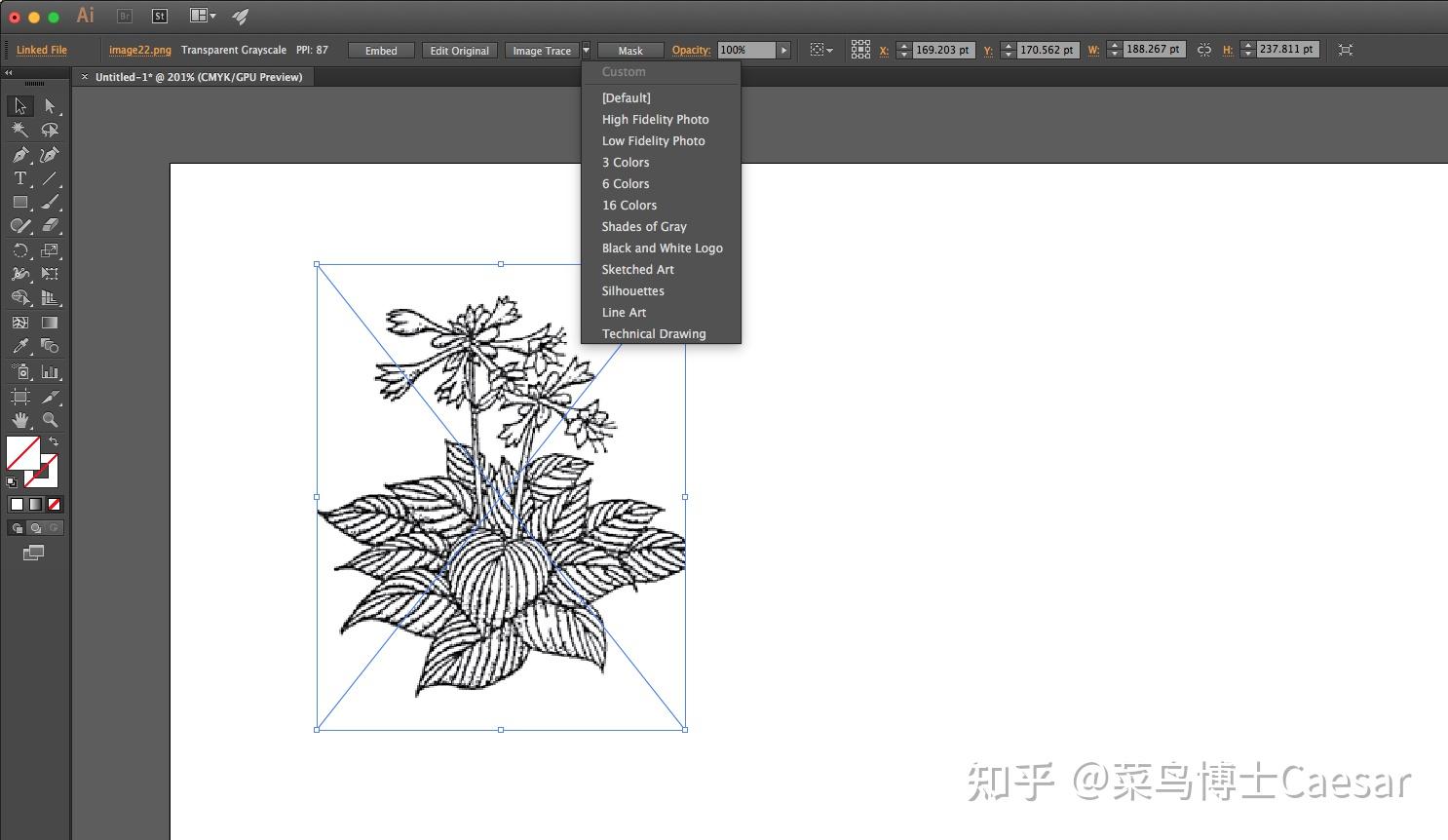
Task: Open the Opacity slider arrow
Action: 783,50
